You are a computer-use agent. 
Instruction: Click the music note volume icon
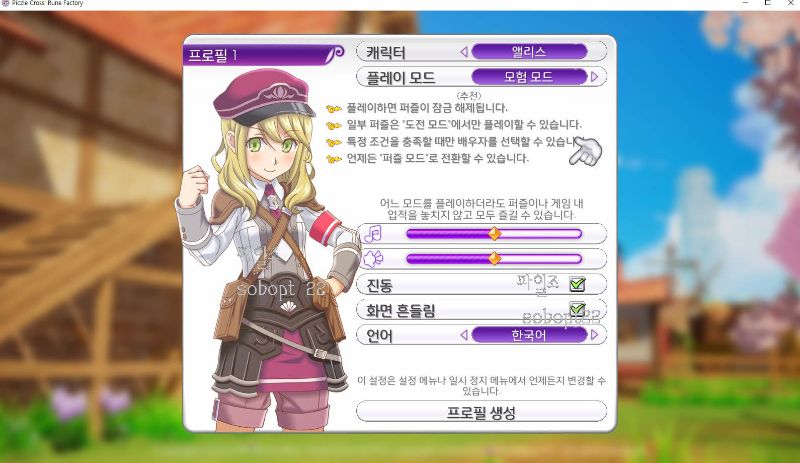(x=373, y=234)
